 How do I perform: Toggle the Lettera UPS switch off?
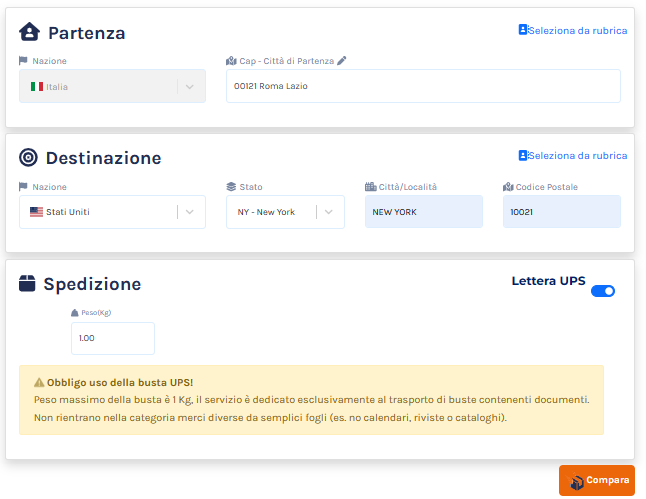coord(603,291)
